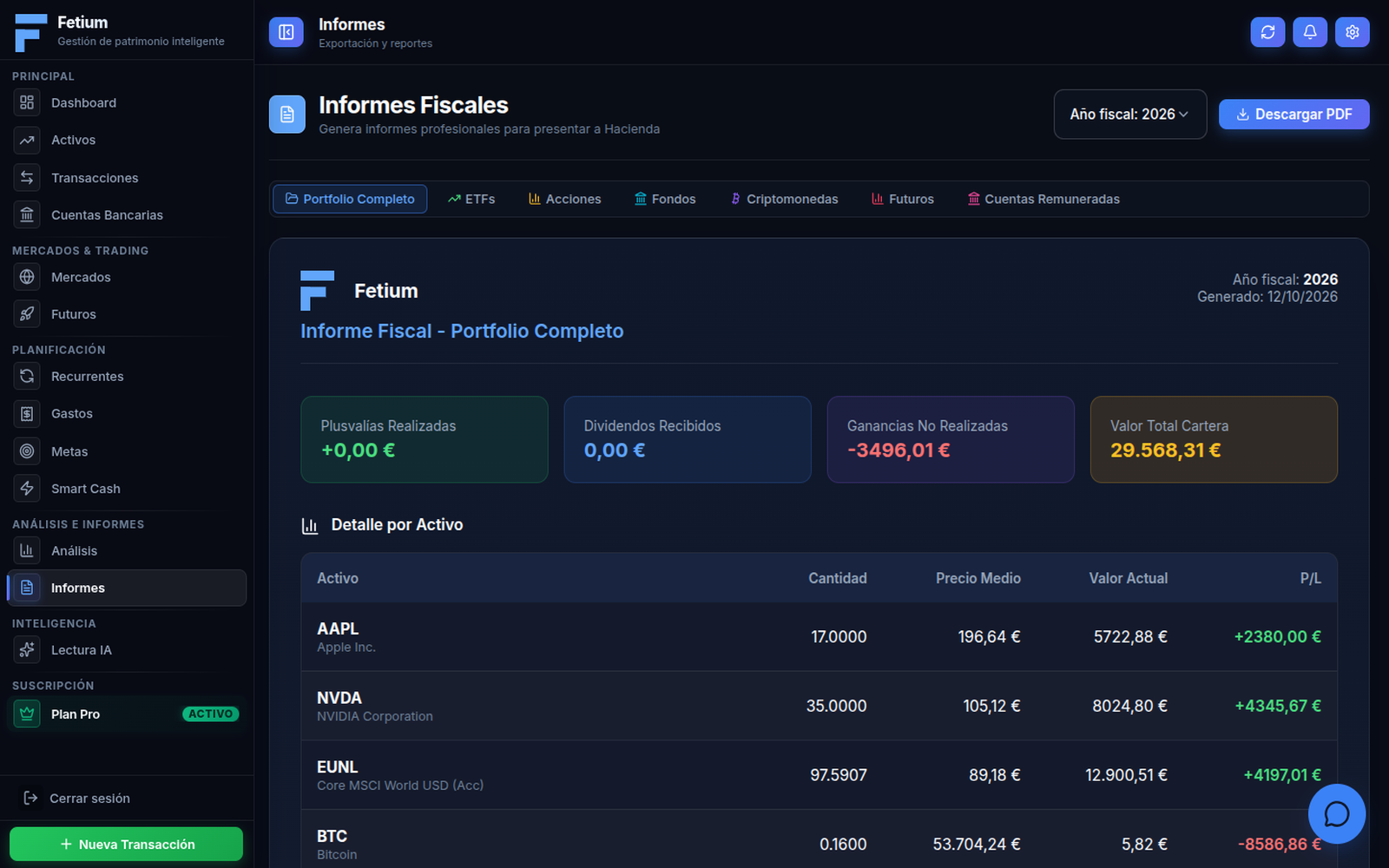Click the Cuentas Bancarias bank icon
The width and height of the screenshot is (1389, 868).
pyautogui.click(x=27, y=214)
